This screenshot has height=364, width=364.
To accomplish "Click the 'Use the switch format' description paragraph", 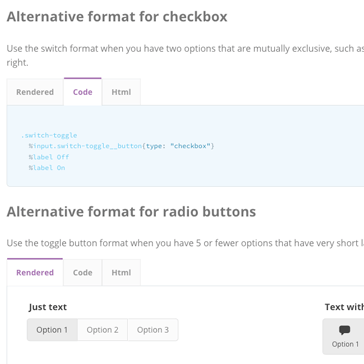I will pyautogui.click(x=185, y=56).
